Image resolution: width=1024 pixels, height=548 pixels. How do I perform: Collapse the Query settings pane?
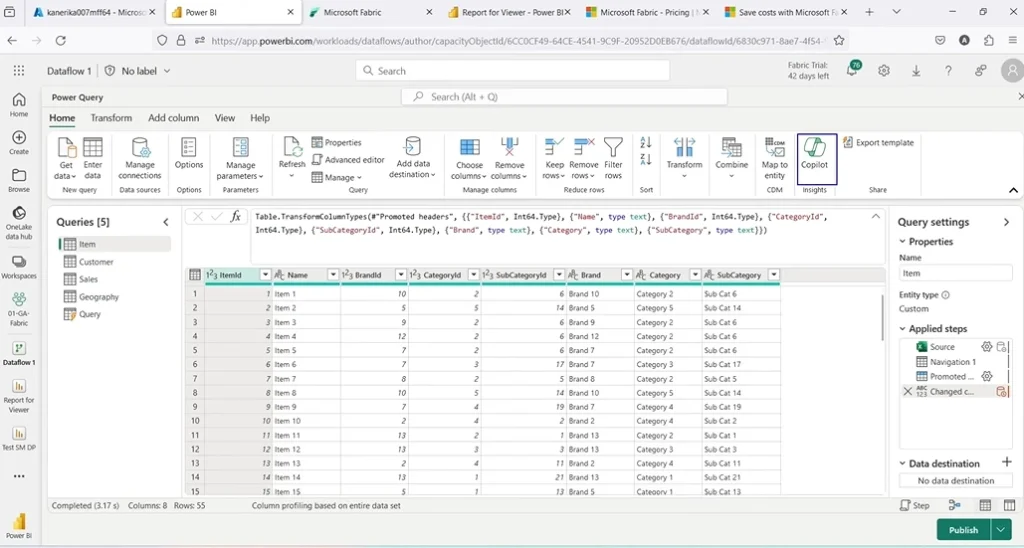click(1006, 222)
